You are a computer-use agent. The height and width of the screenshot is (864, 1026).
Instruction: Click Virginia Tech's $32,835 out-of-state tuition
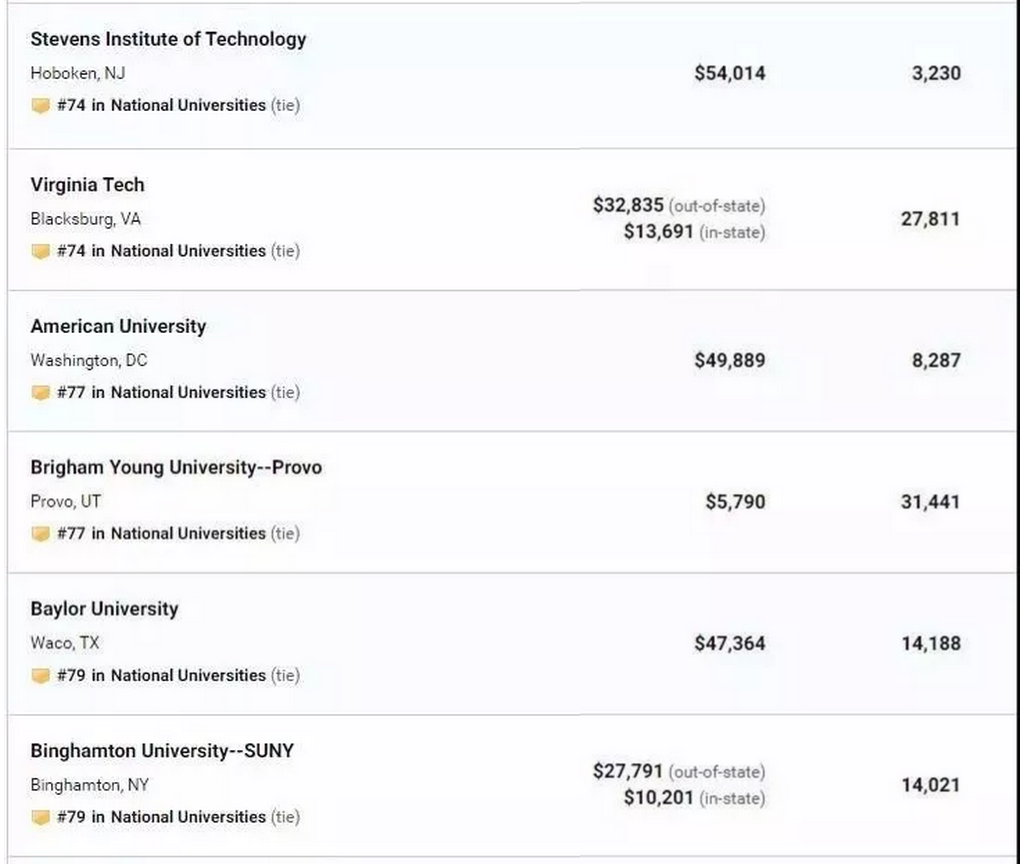628,205
